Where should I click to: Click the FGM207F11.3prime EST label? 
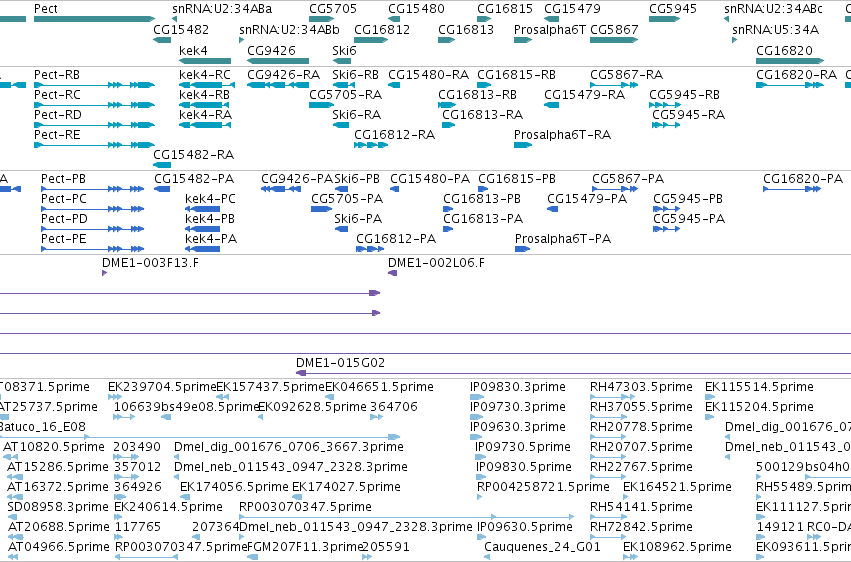[304, 547]
